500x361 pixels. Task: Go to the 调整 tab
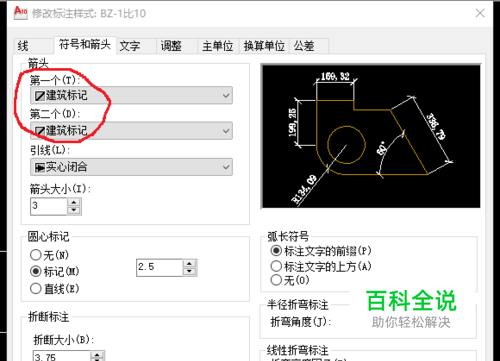tap(177, 46)
